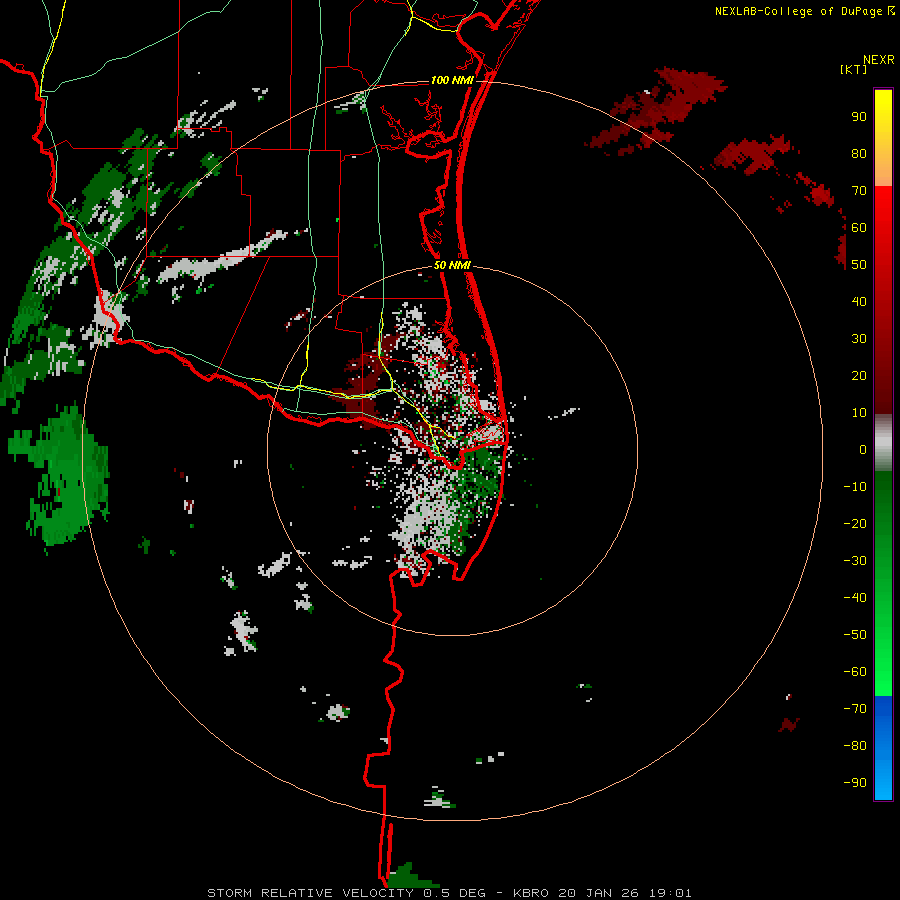900x900 pixels.
Task: Click the gray zero-velocity colorbar segment
Action: tap(883, 443)
